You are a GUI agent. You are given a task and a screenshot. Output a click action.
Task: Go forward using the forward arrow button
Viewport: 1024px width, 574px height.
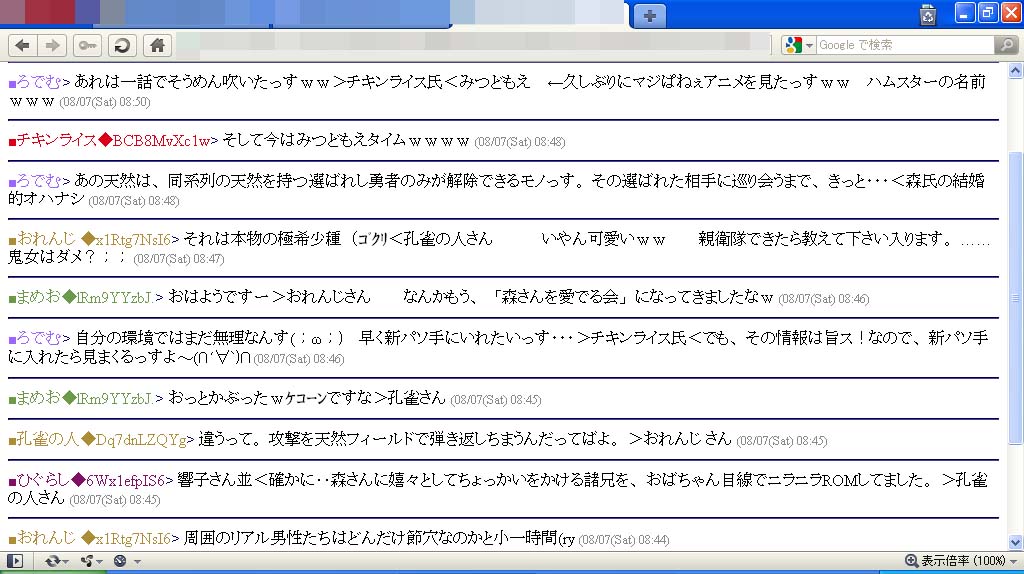pyautogui.click(x=52, y=45)
